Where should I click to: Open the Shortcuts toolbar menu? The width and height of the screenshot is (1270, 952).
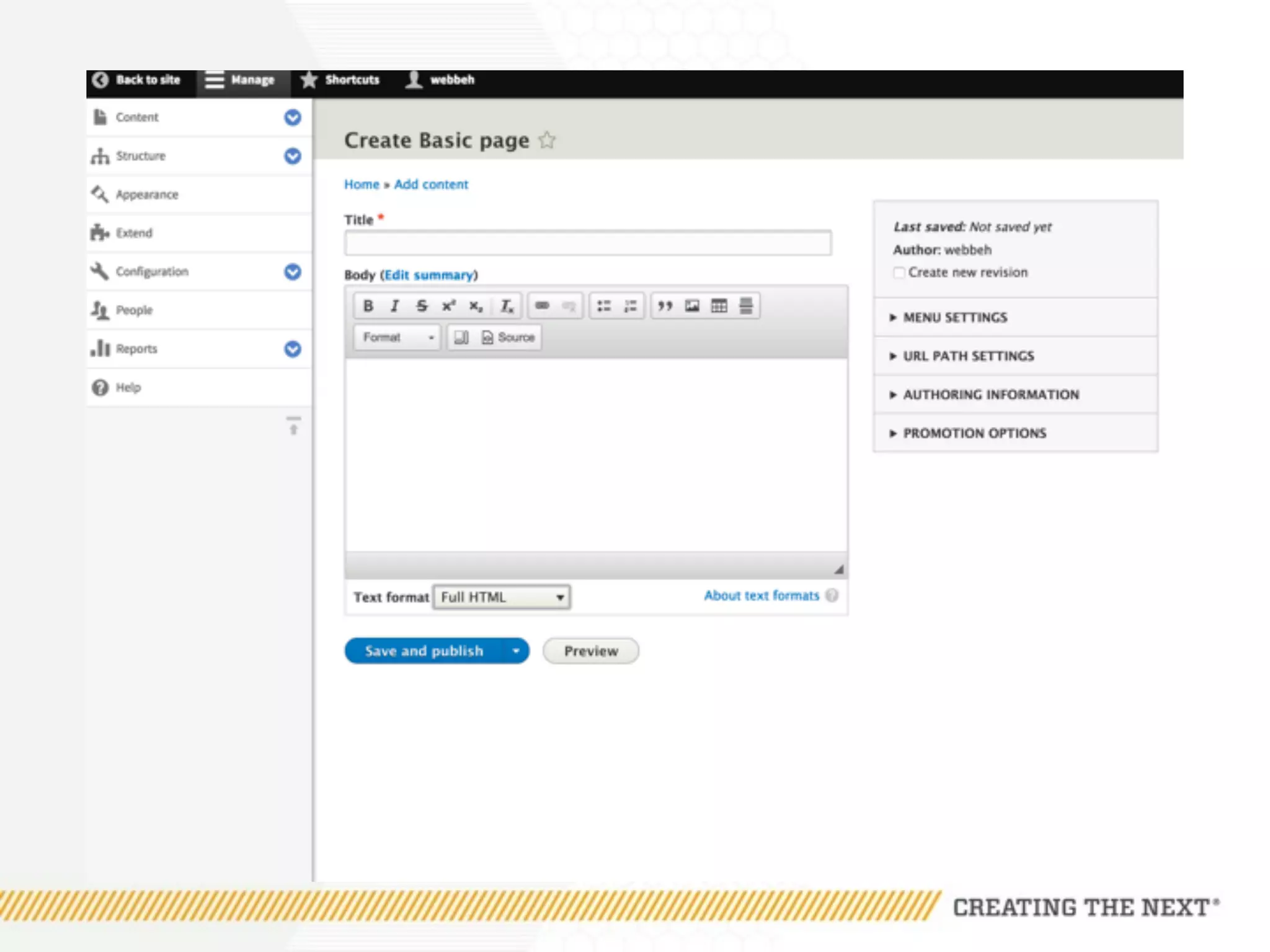(x=340, y=80)
